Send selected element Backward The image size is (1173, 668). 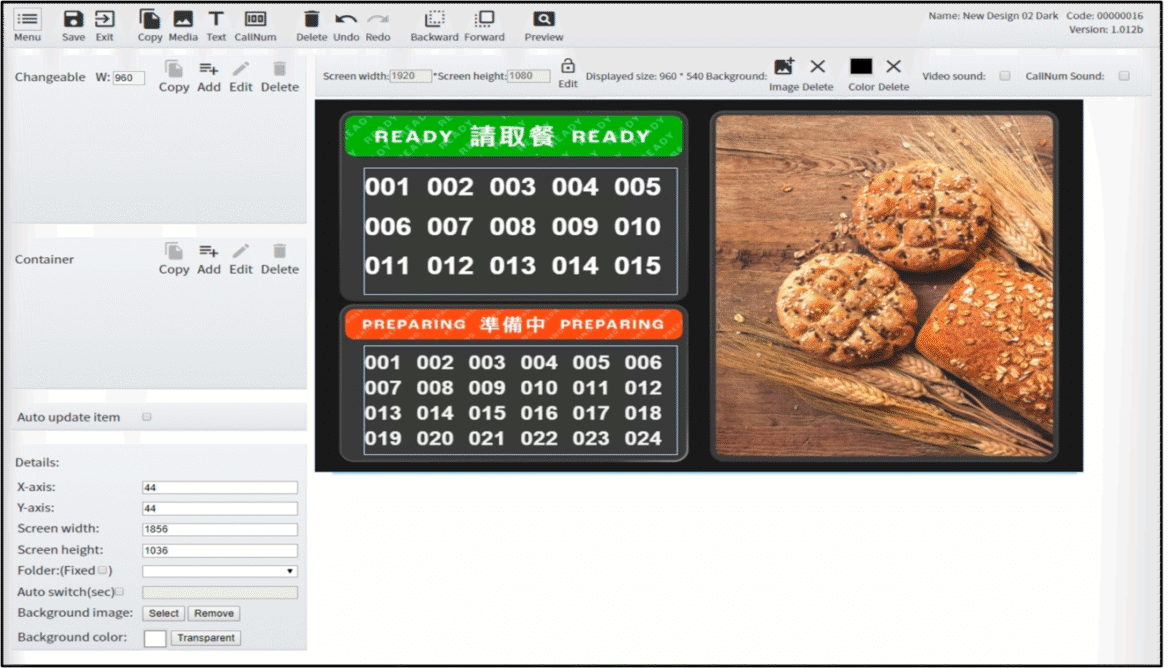[434, 25]
